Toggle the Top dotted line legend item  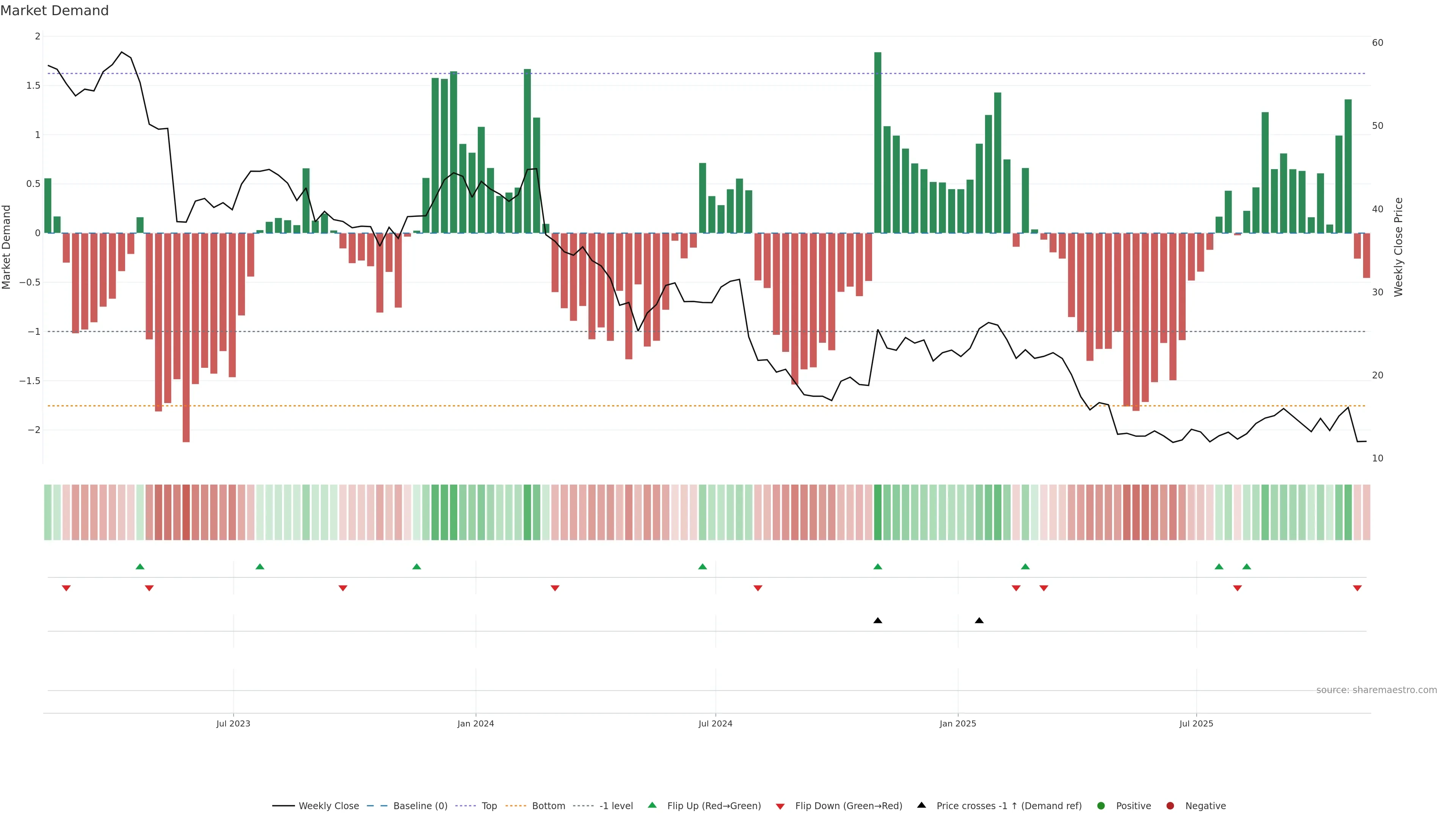point(489,806)
